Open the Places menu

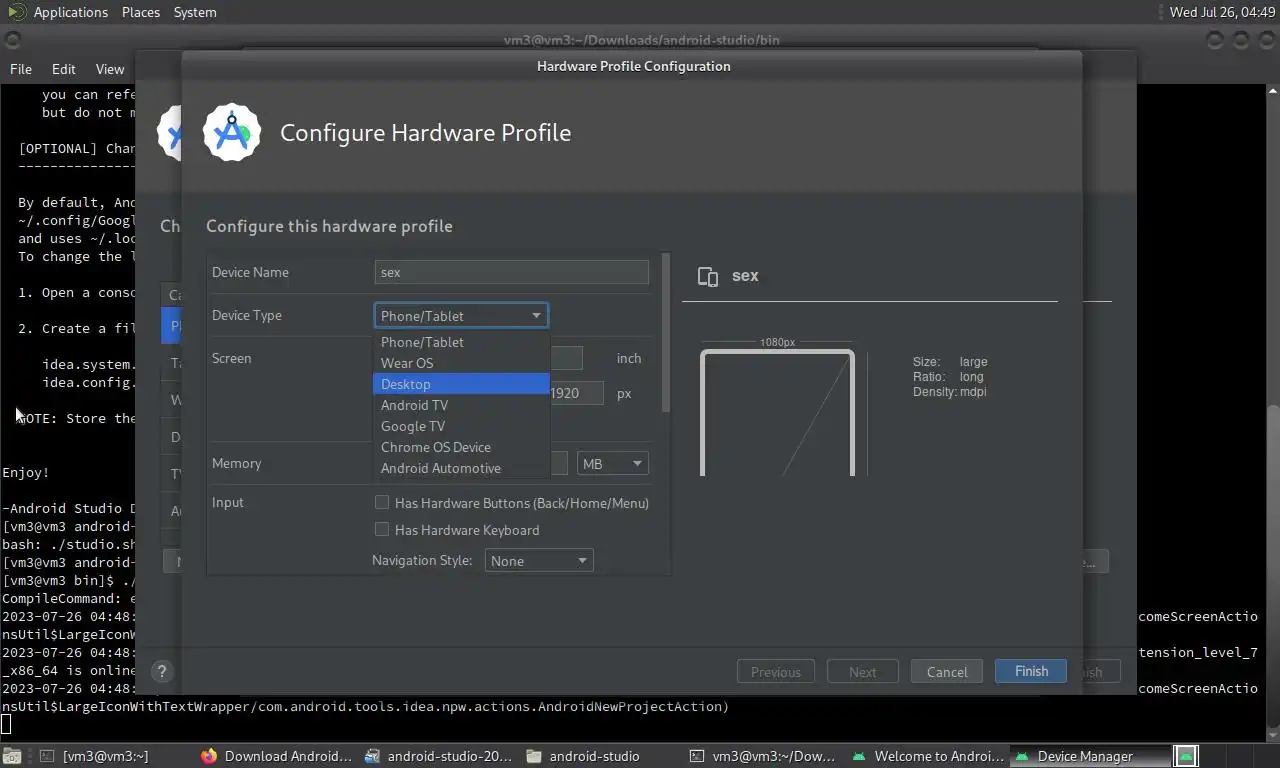point(141,12)
